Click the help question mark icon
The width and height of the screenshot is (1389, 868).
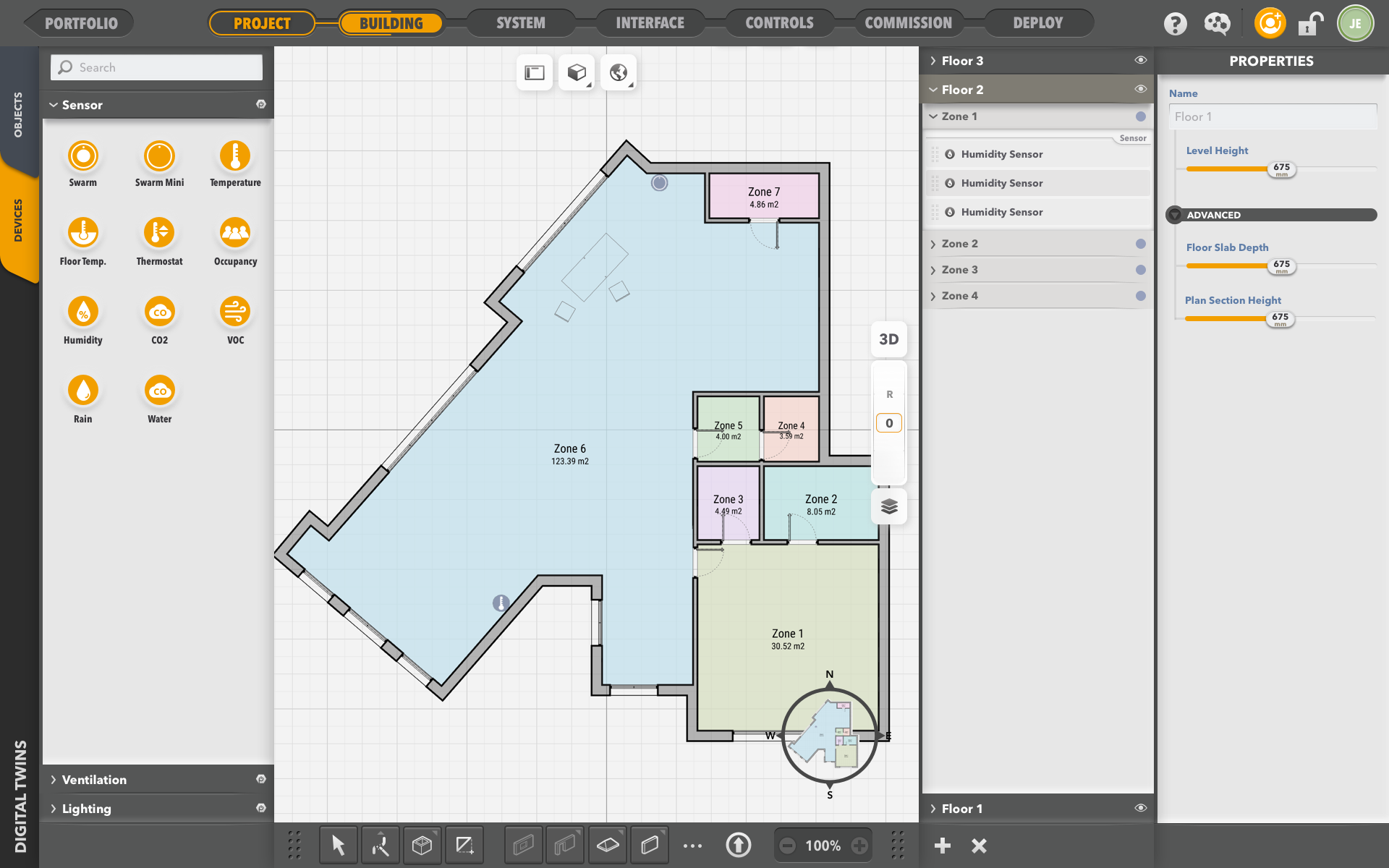pos(1175,24)
